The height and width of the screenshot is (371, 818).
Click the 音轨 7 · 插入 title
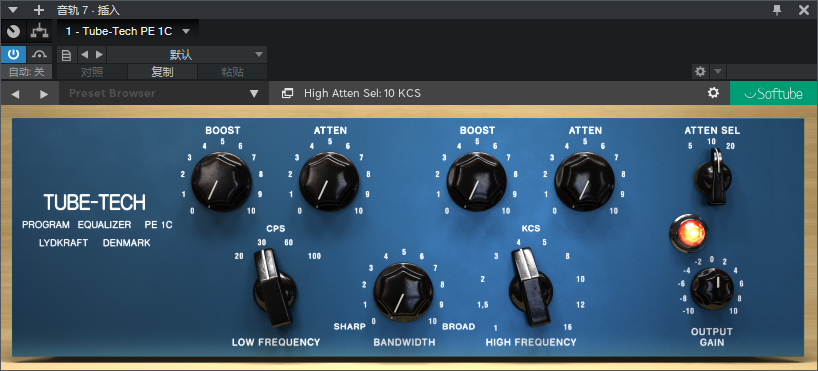88,9
